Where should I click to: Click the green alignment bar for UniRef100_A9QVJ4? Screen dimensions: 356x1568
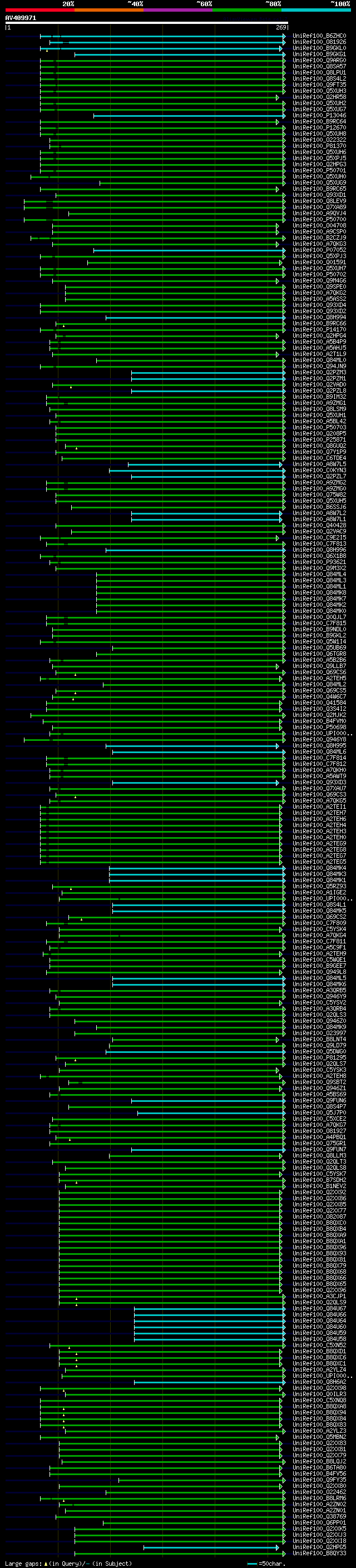(x=176, y=214)
